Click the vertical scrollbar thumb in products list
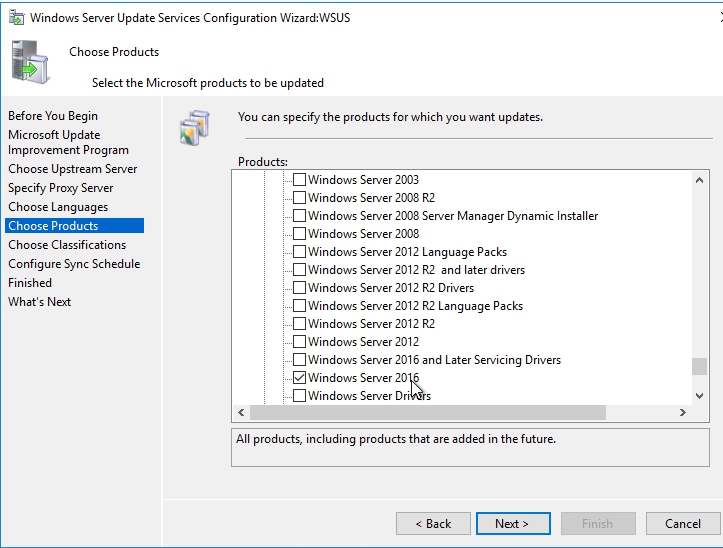The width and height of the screenshot is (723, 548). [x=699, y=366]
